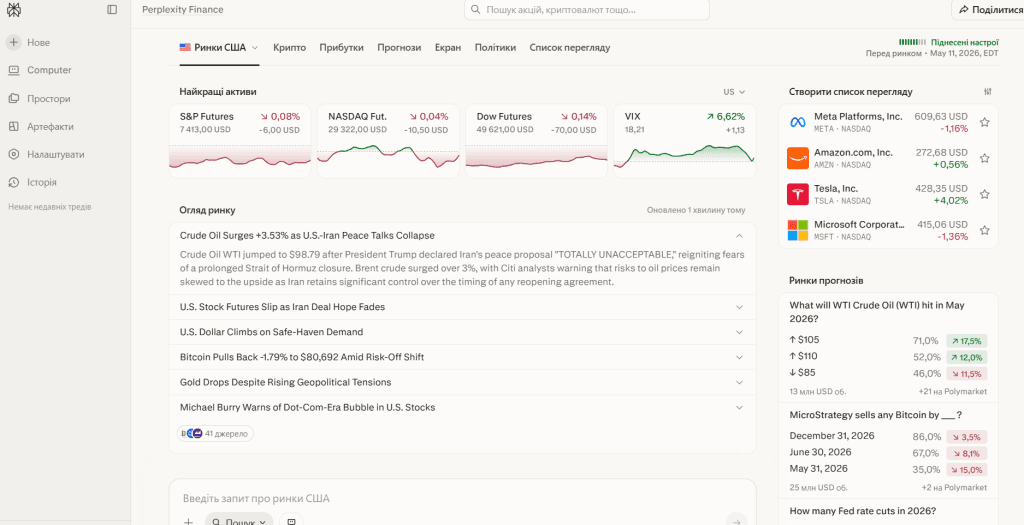Open the Ринки США market dropdown
This screenshot has width=1024, height=525.
click(219, 48)
